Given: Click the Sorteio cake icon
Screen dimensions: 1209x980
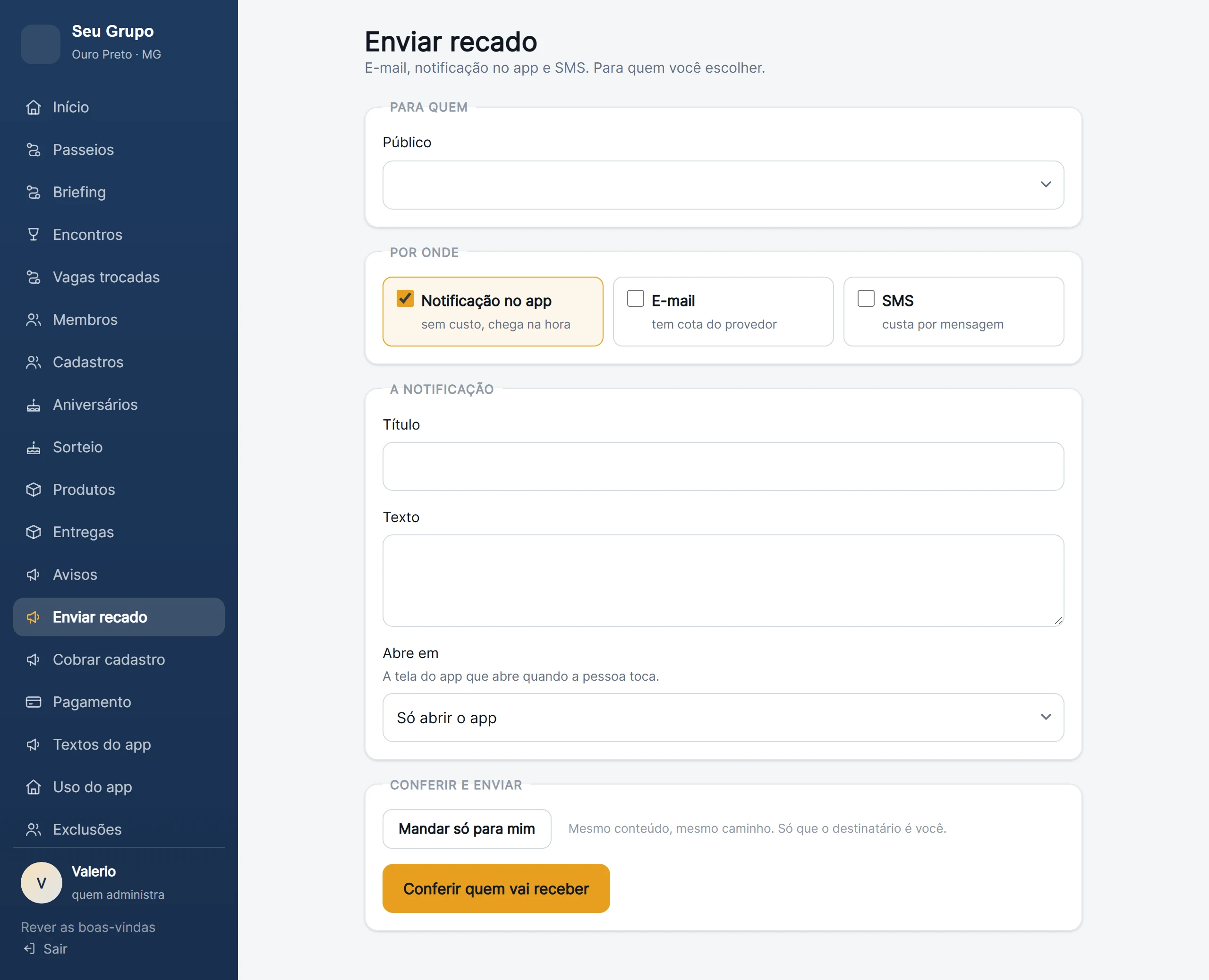Looking at the screenshot, I should coord(34,447).
